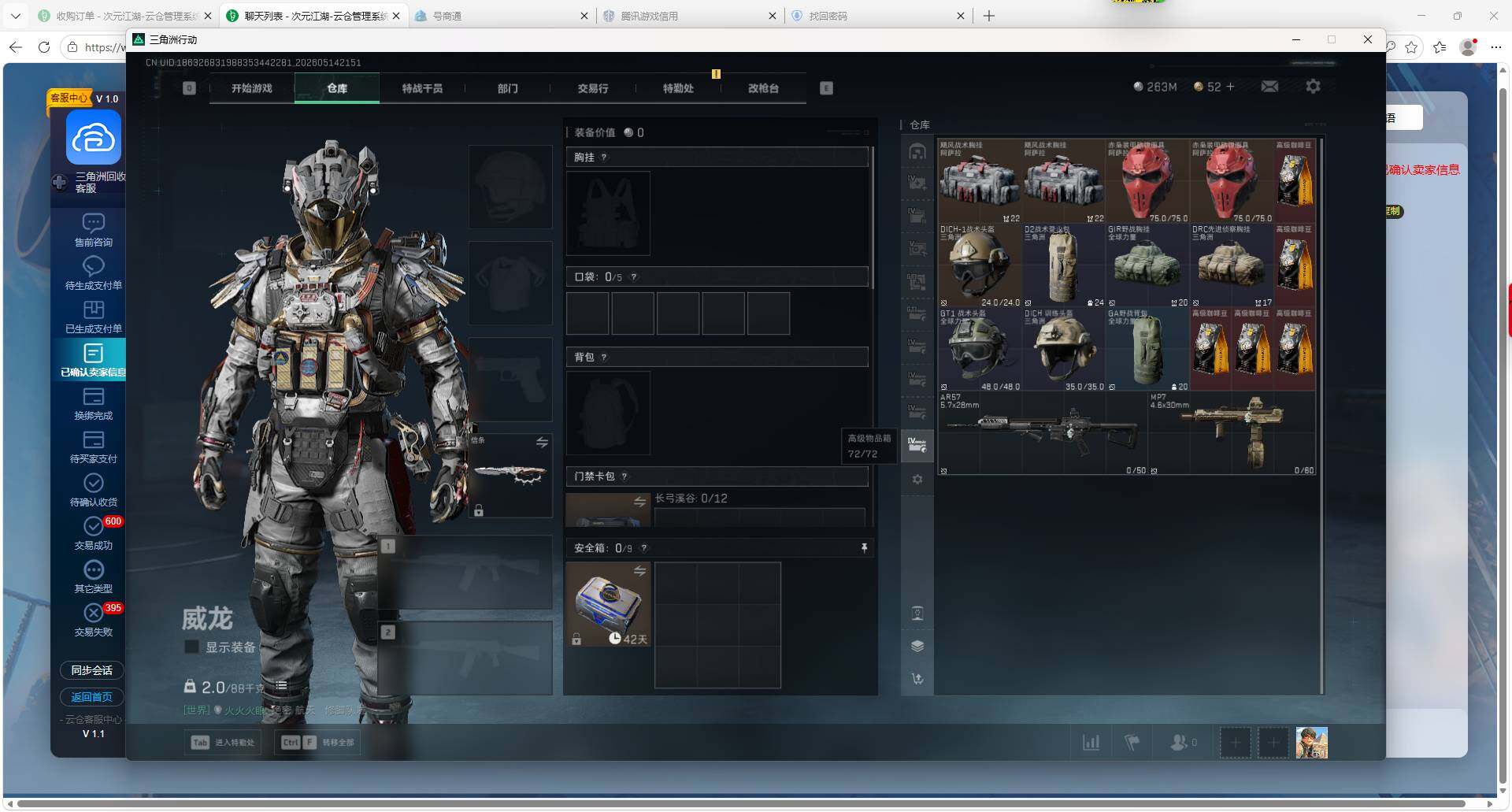Open the stash strip's gear settings icon
This screenshot has height=812, width=1512.
pos(917,479)
